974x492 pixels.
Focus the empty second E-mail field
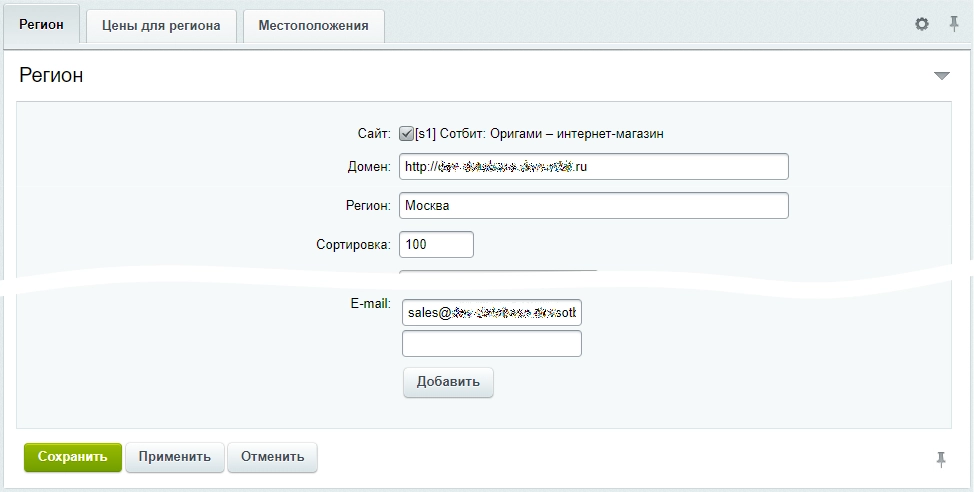click(492, 344)
